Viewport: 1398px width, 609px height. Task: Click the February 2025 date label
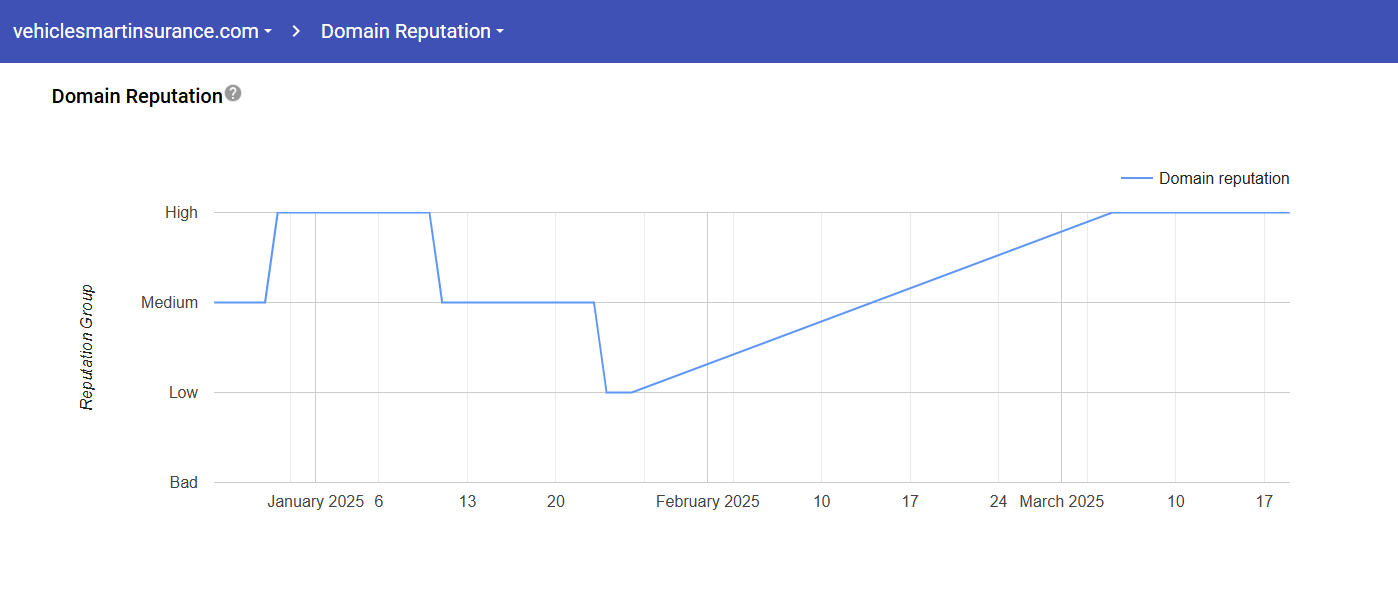click(x=707, y=502)
